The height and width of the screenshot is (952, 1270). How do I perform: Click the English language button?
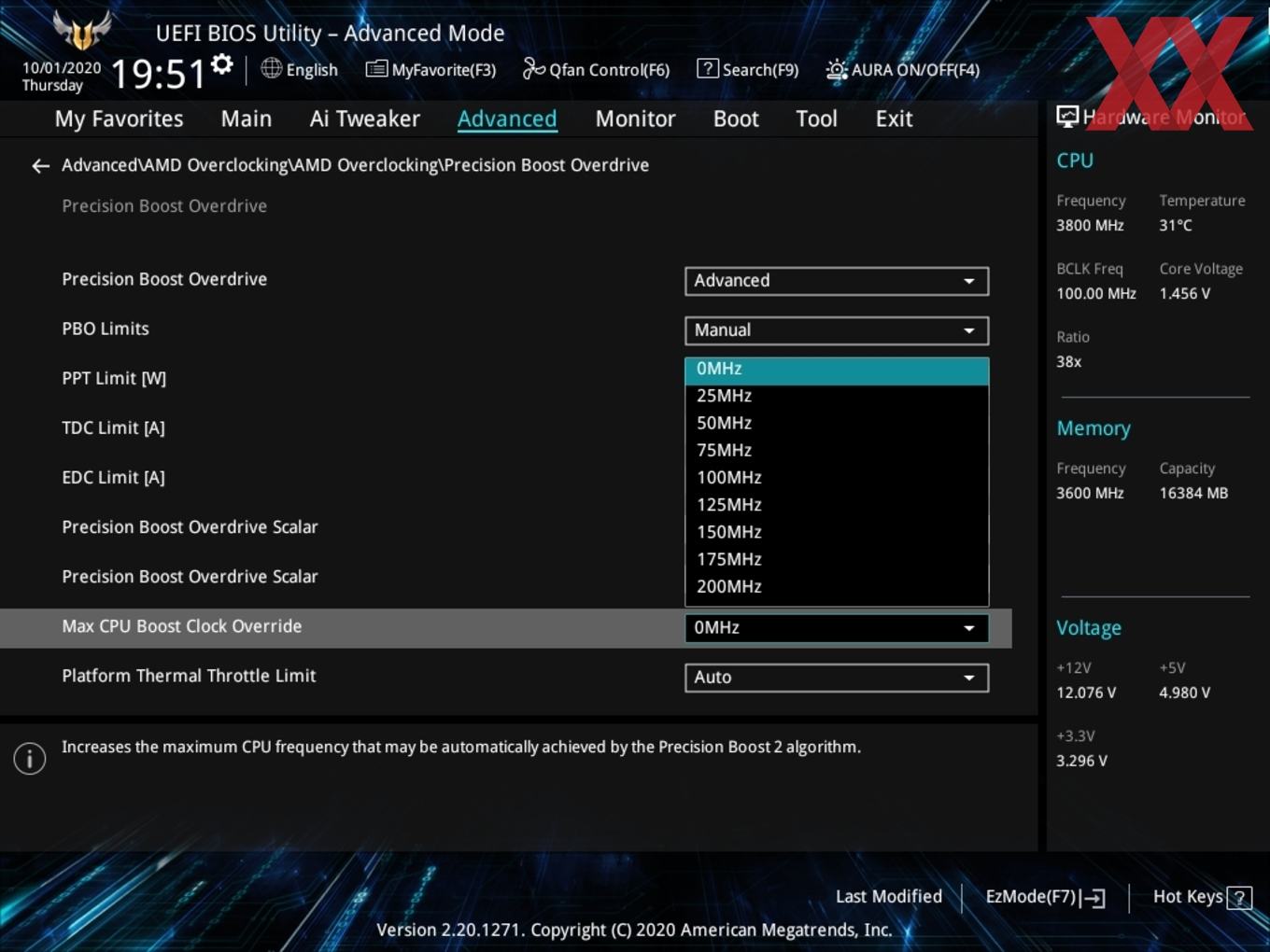(x=300, y=70)
